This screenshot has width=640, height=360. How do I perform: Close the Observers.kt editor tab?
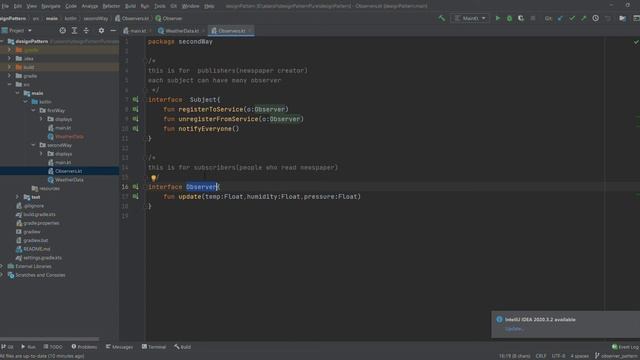(x=249, y=31)
